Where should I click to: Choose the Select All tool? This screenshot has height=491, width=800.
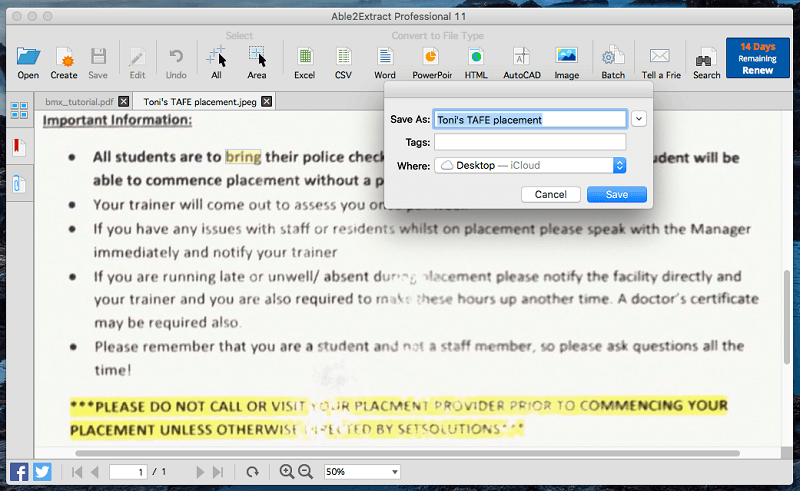tap(216, 63)
